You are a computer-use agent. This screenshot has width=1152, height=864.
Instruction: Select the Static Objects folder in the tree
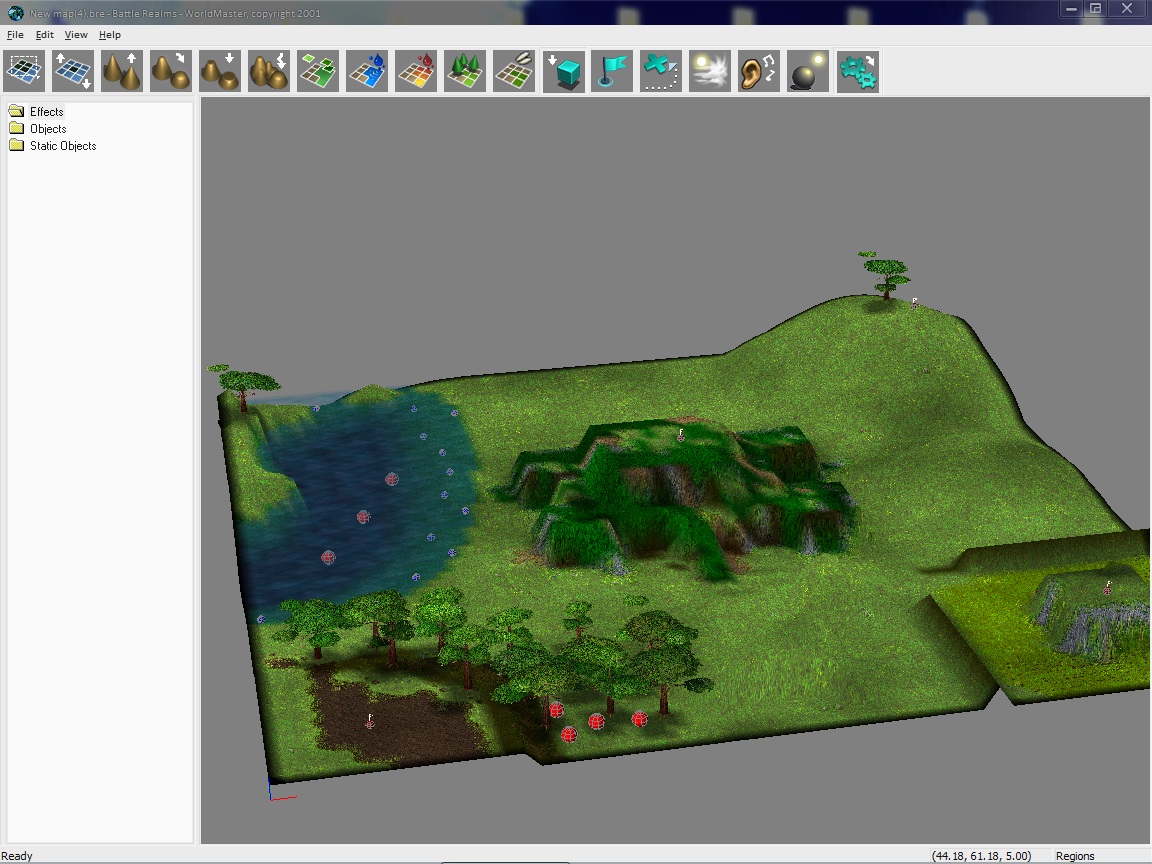(63, 145)
